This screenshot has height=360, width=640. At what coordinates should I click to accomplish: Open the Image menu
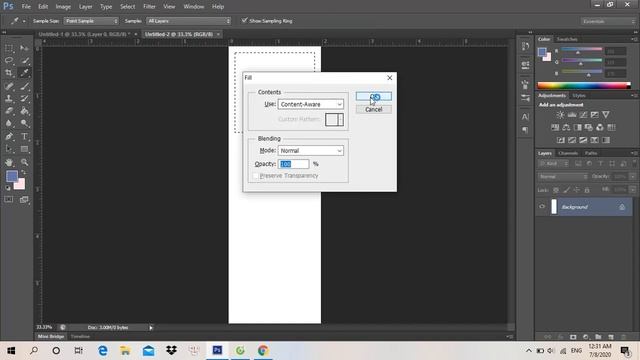coord(63,7)
